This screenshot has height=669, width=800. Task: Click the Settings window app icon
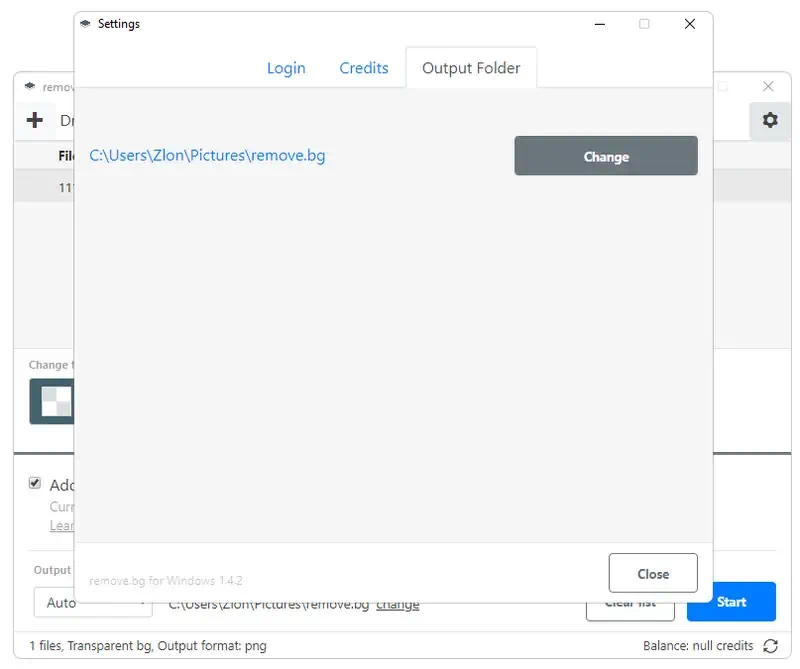(86, 23)
